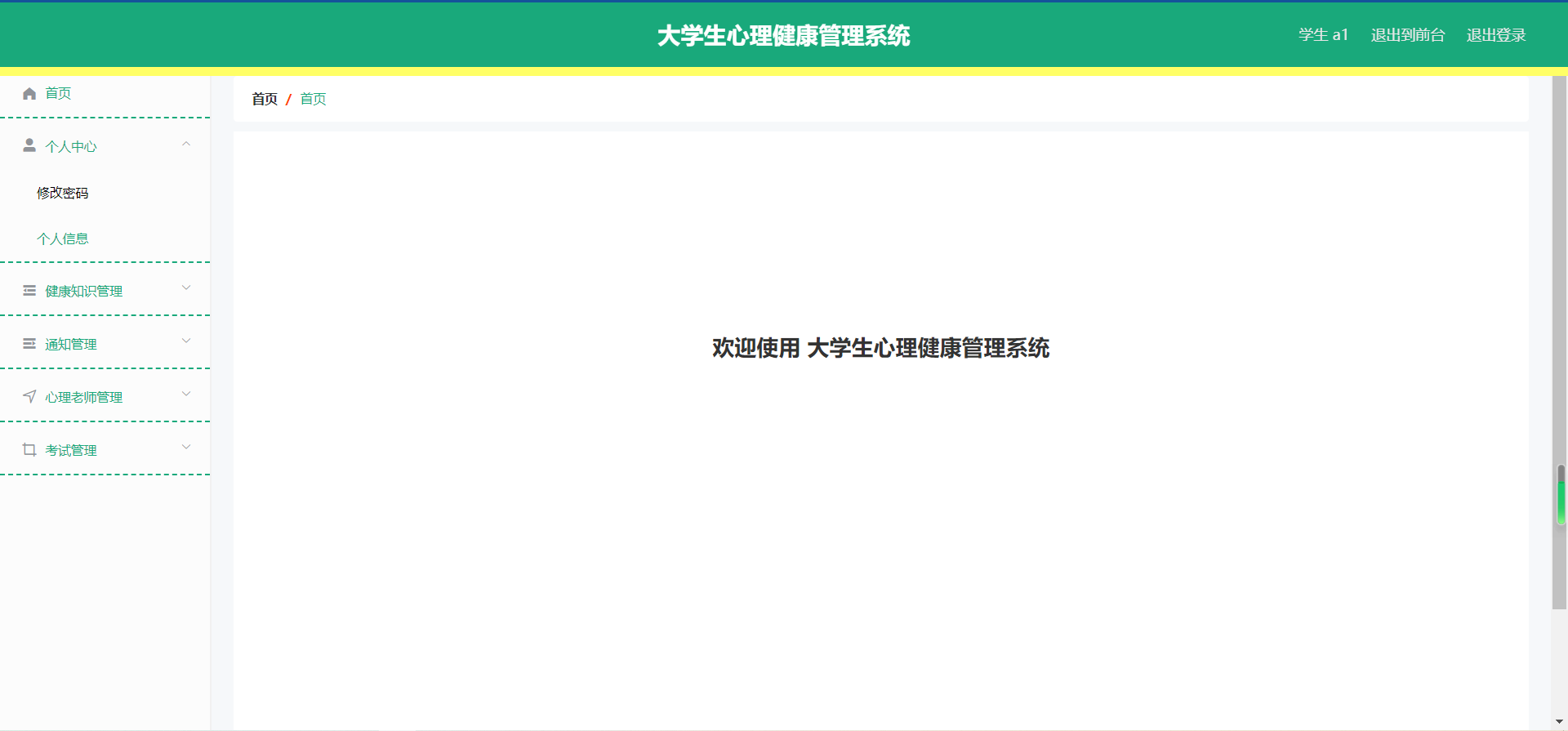Click the 学生 a1 user label
The image size is (1568, 731).
click(x=1323, y=35)
